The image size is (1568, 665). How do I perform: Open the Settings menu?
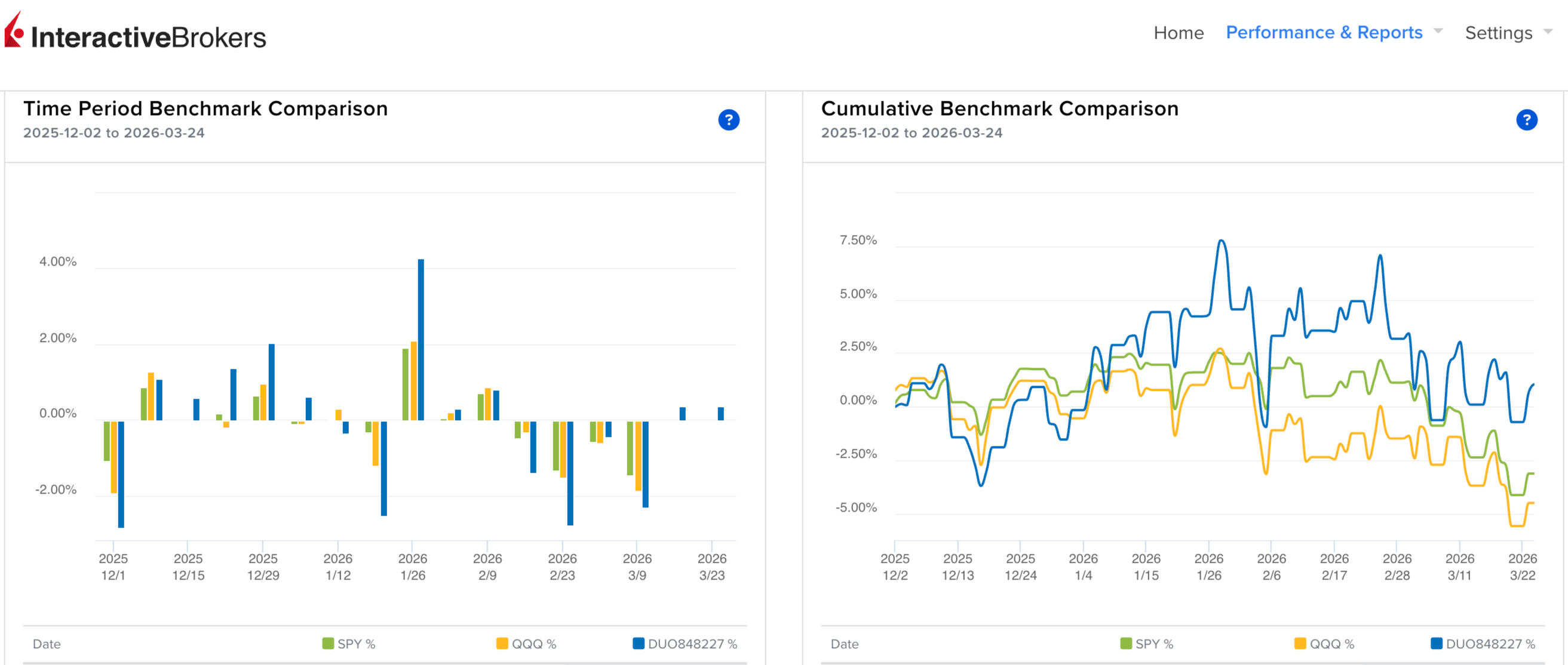1498,33
